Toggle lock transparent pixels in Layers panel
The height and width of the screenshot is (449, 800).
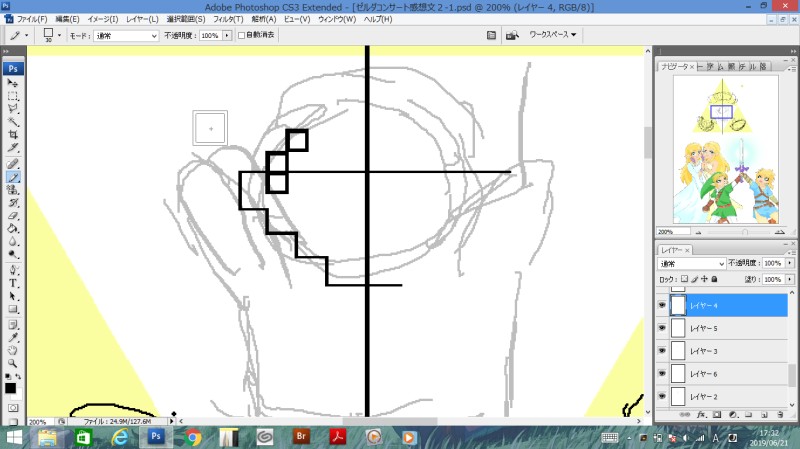click(684, 279)
